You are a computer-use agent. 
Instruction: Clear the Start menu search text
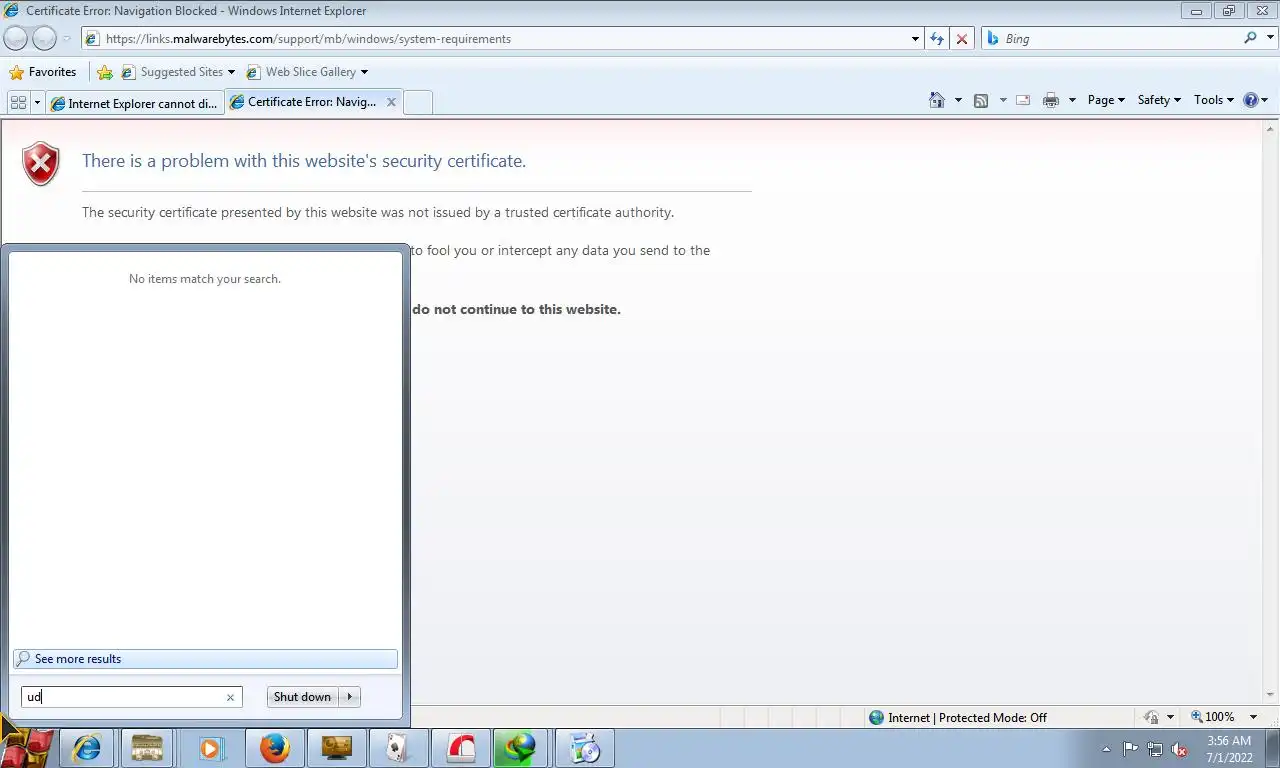click(x=230, y=697)
